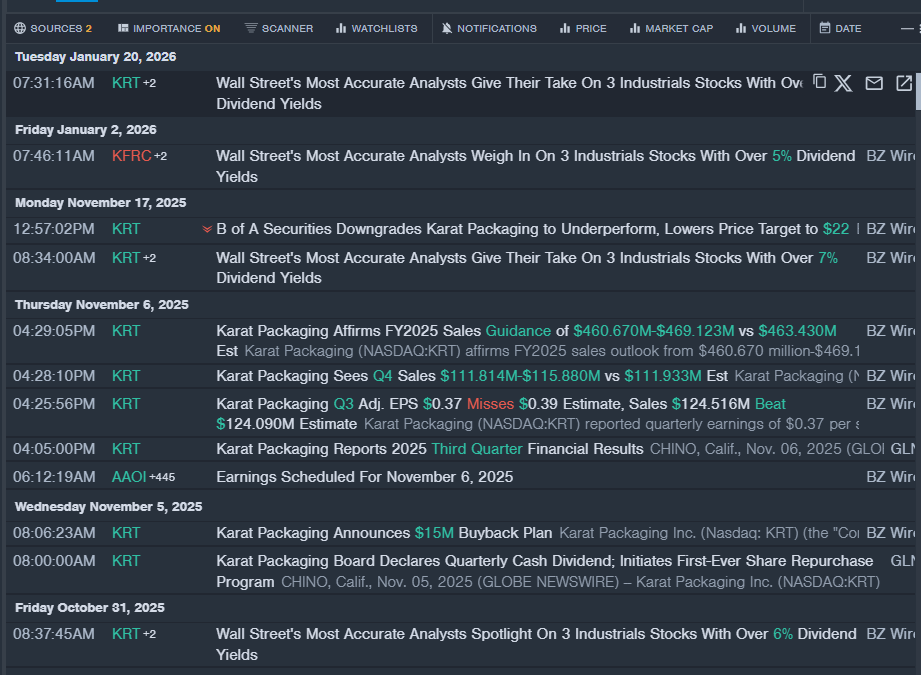The height and width of the screenshot is (675, 921).
Task: Expand the +445 additional tickers badge
Action: point(162,477)
